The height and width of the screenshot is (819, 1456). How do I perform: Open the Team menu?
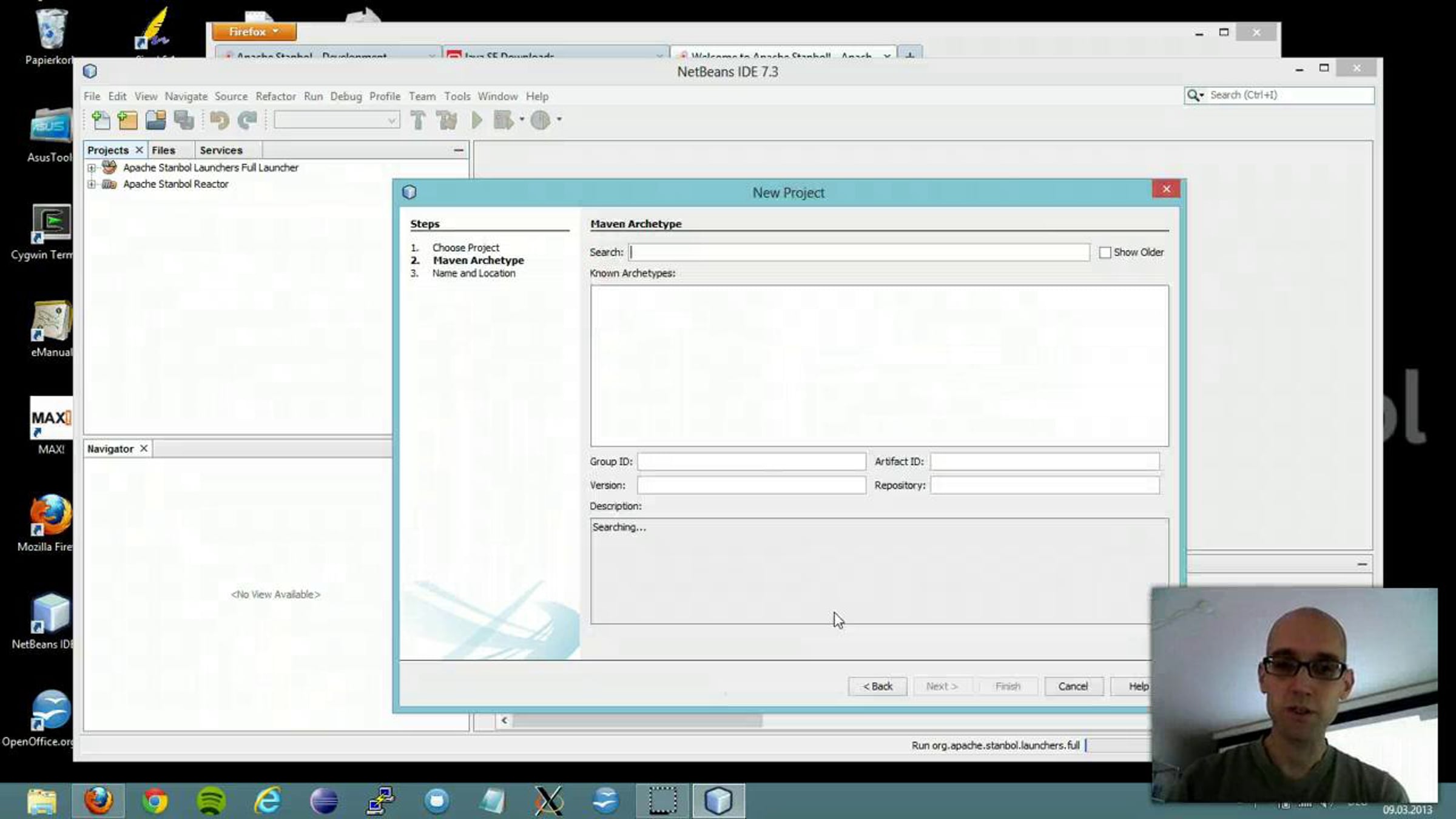(x=422, y=96)
